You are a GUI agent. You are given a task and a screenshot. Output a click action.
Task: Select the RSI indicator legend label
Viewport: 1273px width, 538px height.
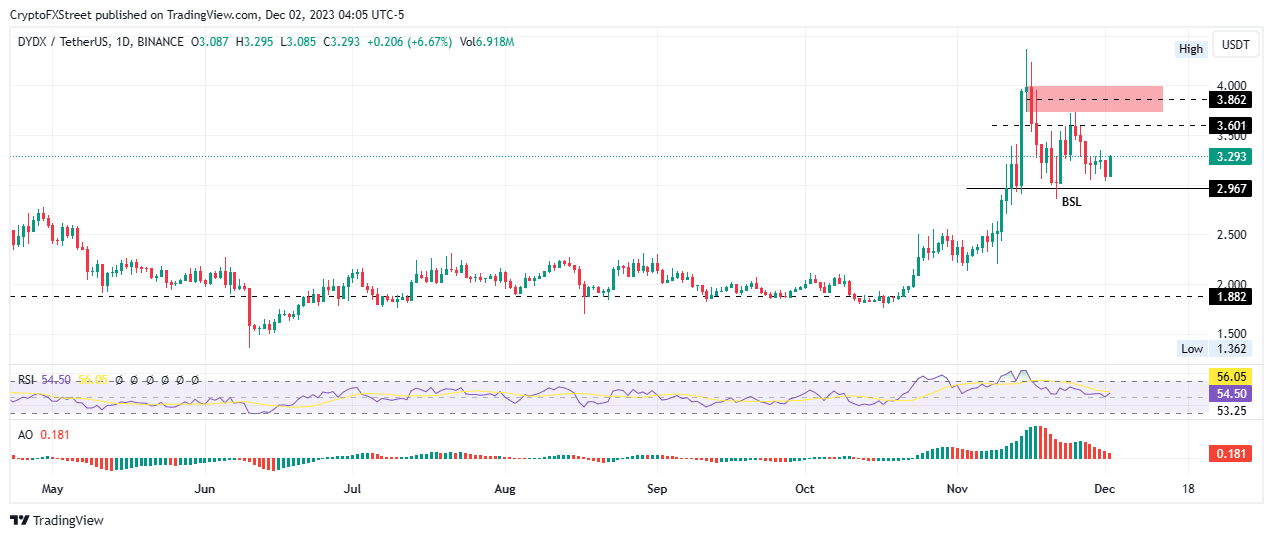click(x=25, y=380)
